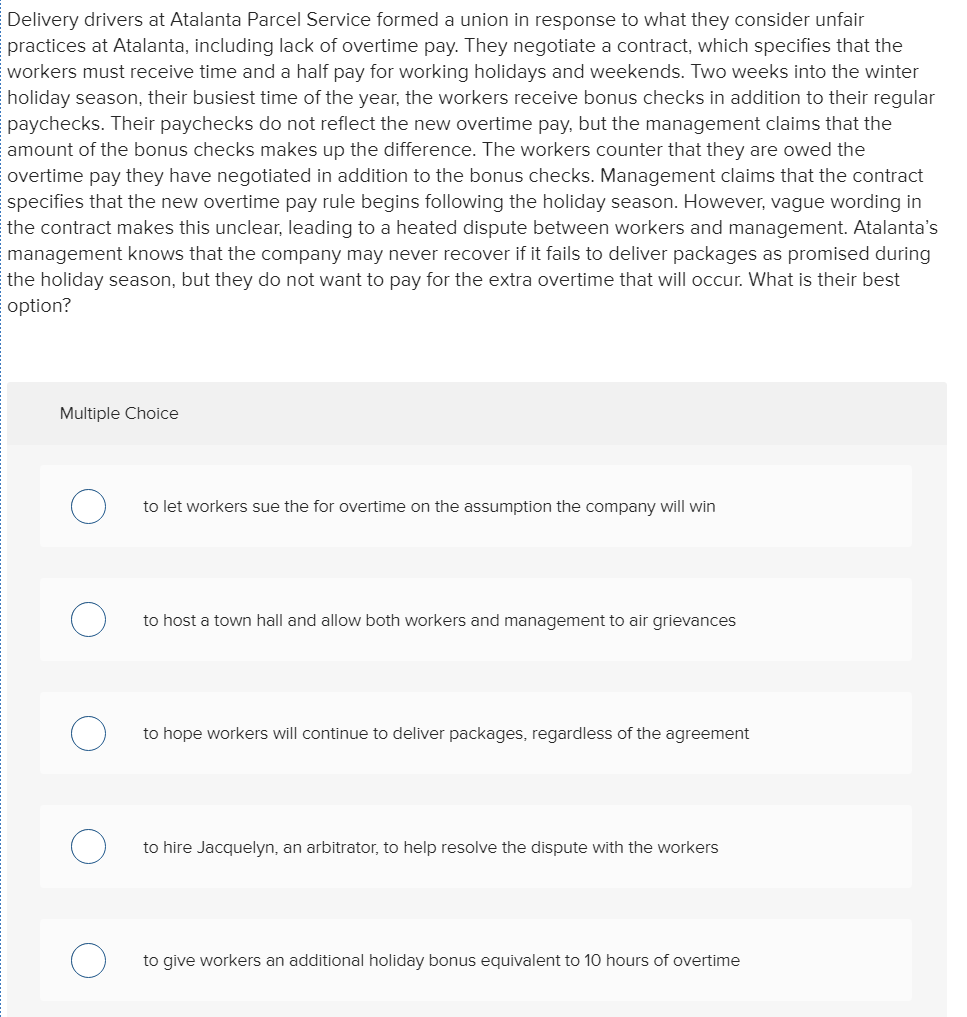967x1017 pixels.
Task: Click the "Multiple Choice" heading label
Action: 119,413
